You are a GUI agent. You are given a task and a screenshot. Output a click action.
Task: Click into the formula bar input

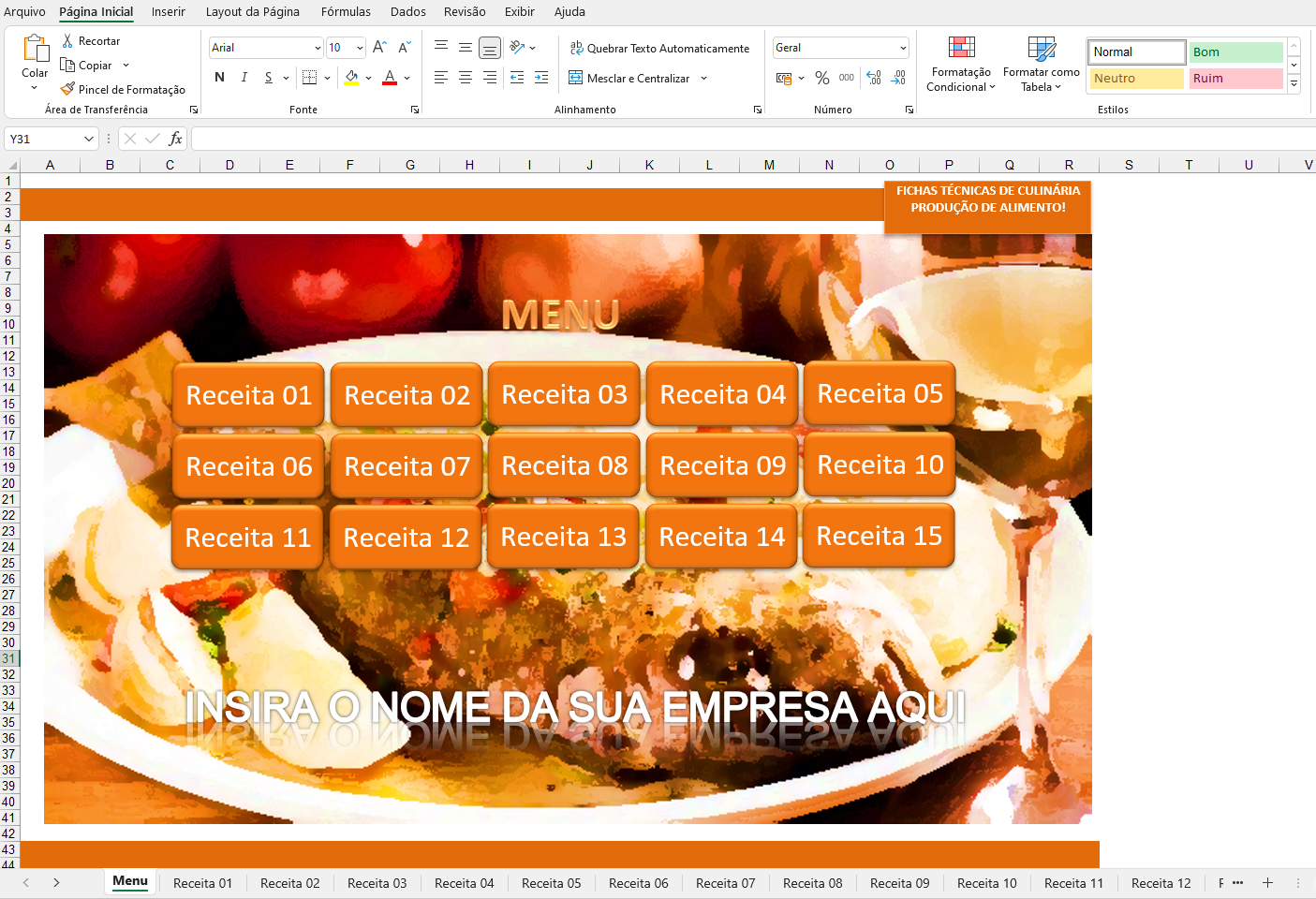749,139
